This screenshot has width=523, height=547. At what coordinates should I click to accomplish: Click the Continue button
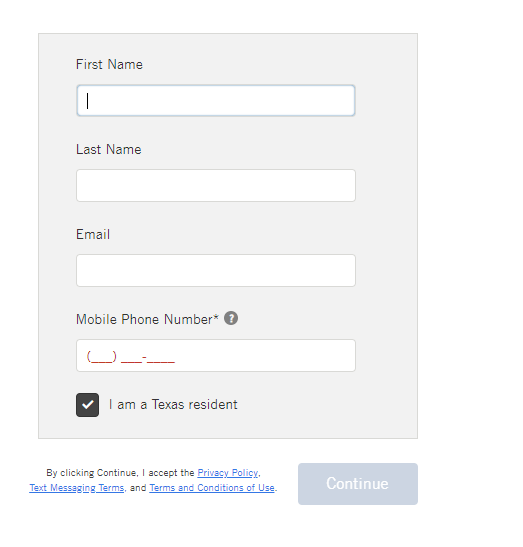click(x=358, y=484)
